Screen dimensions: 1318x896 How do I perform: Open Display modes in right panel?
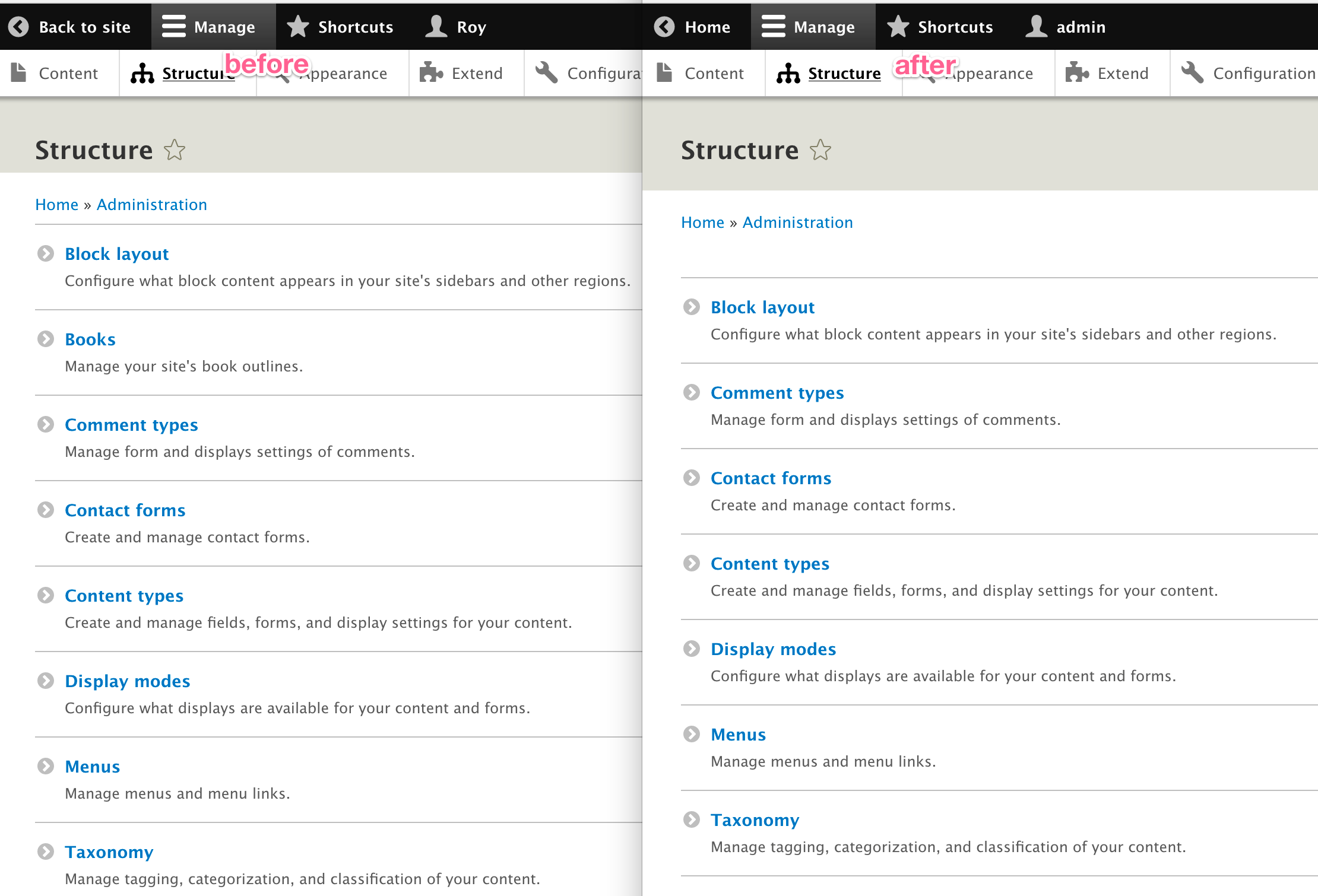pos(773,649)
